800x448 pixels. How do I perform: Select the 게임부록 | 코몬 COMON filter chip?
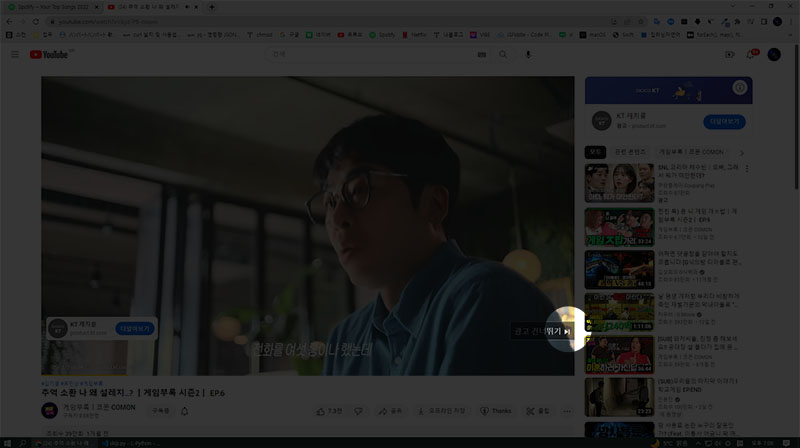tap(692, 152)
